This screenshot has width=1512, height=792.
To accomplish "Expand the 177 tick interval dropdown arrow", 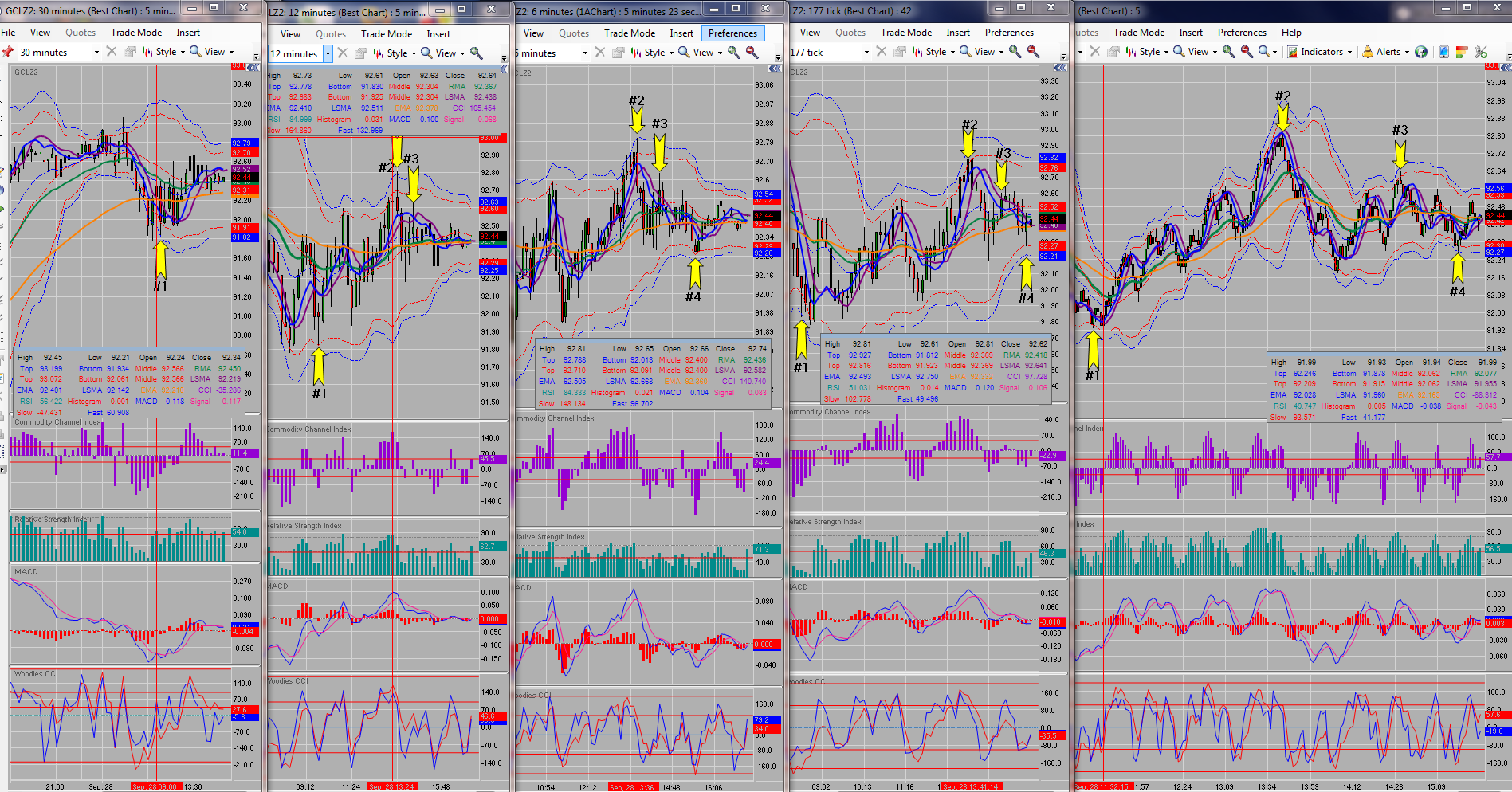I will point(866,52).
